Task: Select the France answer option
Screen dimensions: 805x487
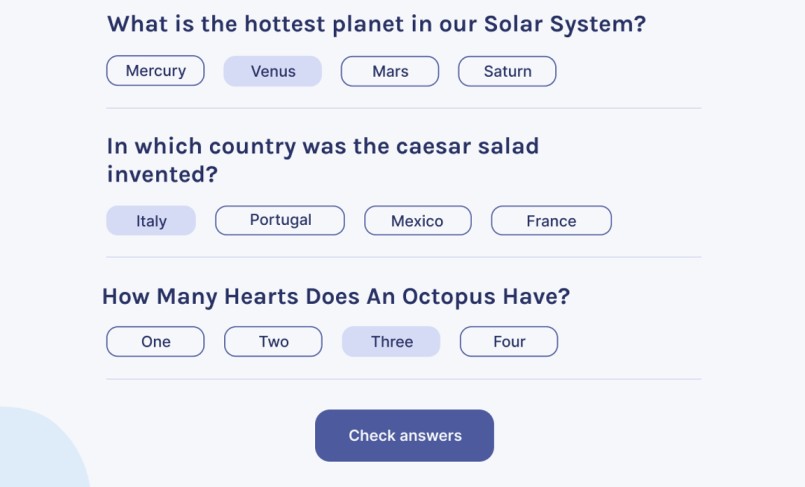Action: [551, 221]
